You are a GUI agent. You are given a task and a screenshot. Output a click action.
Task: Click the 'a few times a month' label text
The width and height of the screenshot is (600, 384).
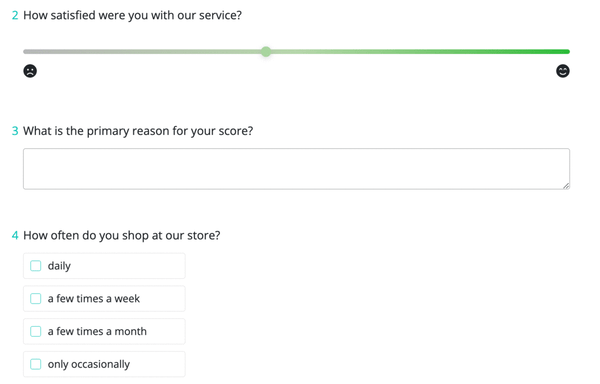[97, 331]
